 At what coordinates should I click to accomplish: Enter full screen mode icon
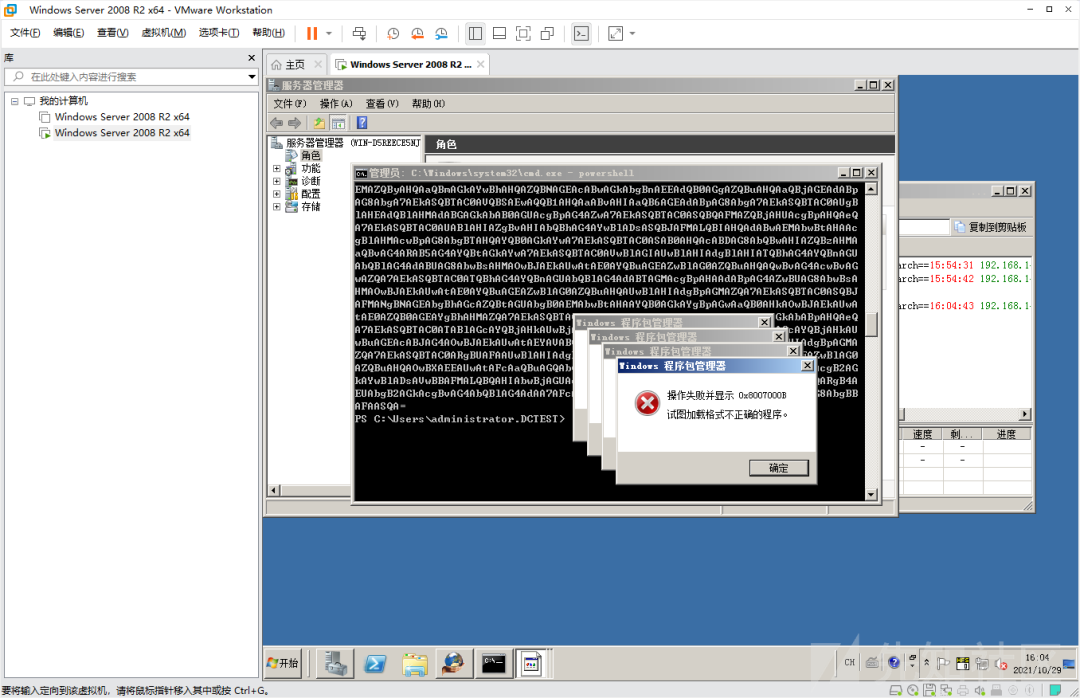pos(523,33)
